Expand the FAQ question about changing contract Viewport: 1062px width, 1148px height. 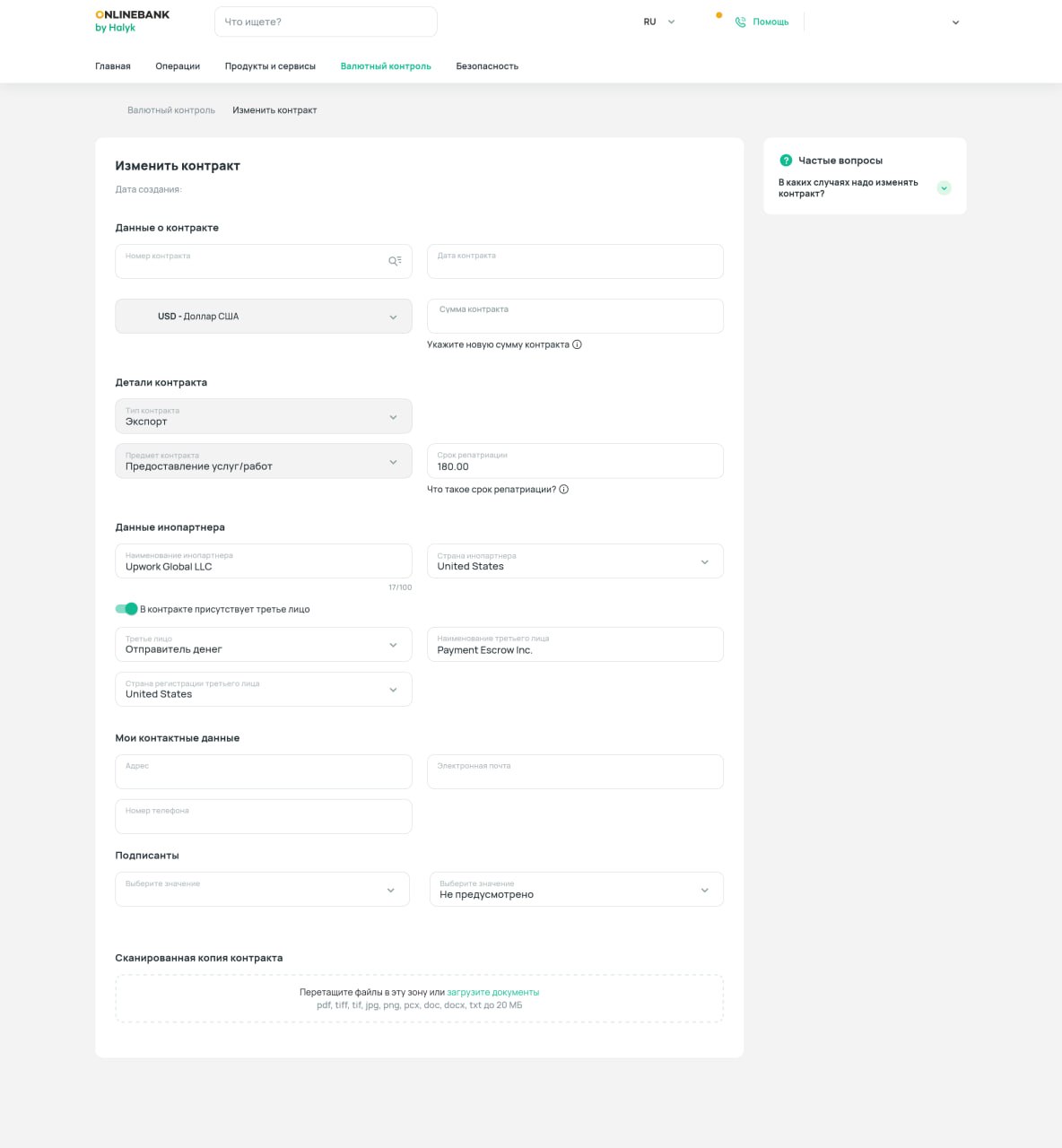(x=944, y=188)
